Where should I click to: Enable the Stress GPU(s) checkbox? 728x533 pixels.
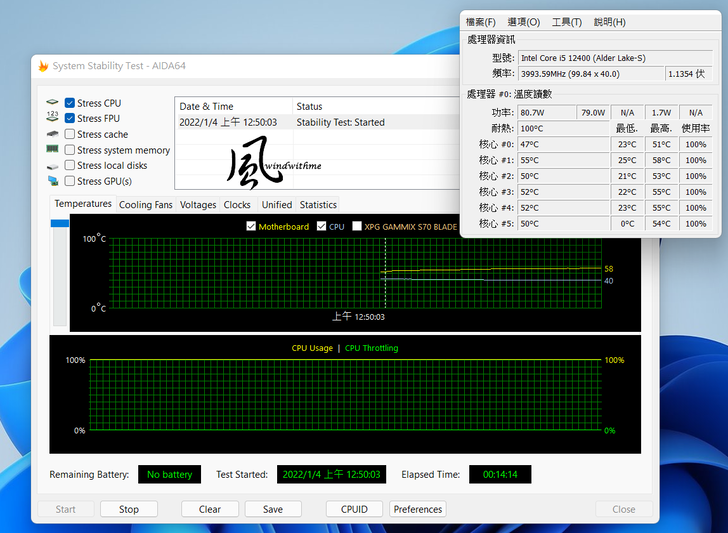click(x=70, y=181)
